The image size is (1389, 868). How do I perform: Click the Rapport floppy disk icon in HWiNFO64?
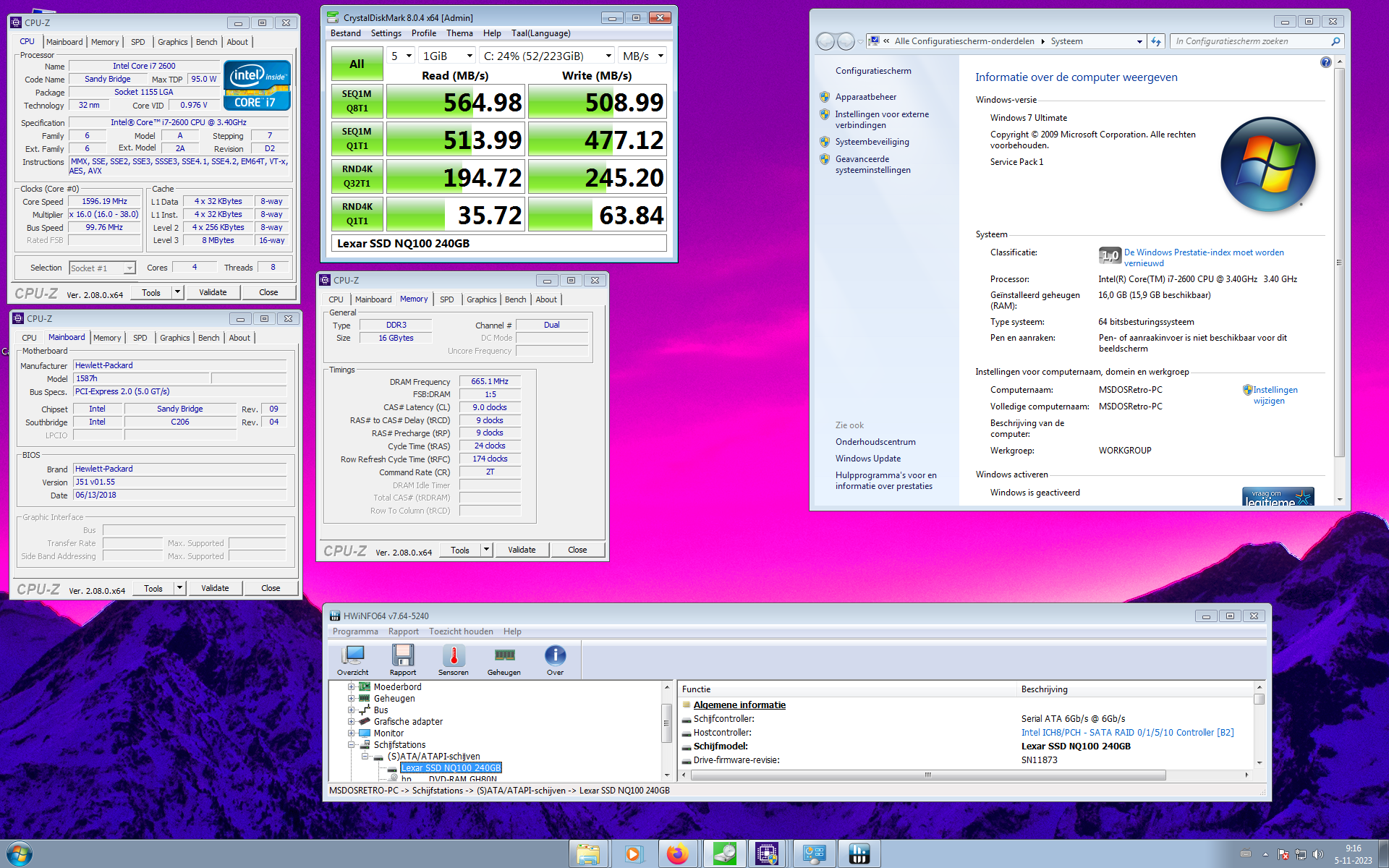pyautogui.click(x=403, y=660)
